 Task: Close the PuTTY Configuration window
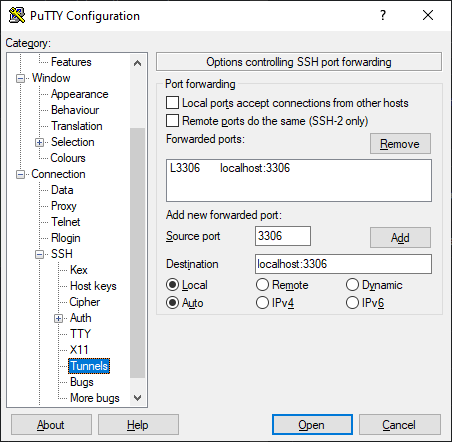[428, 15]
